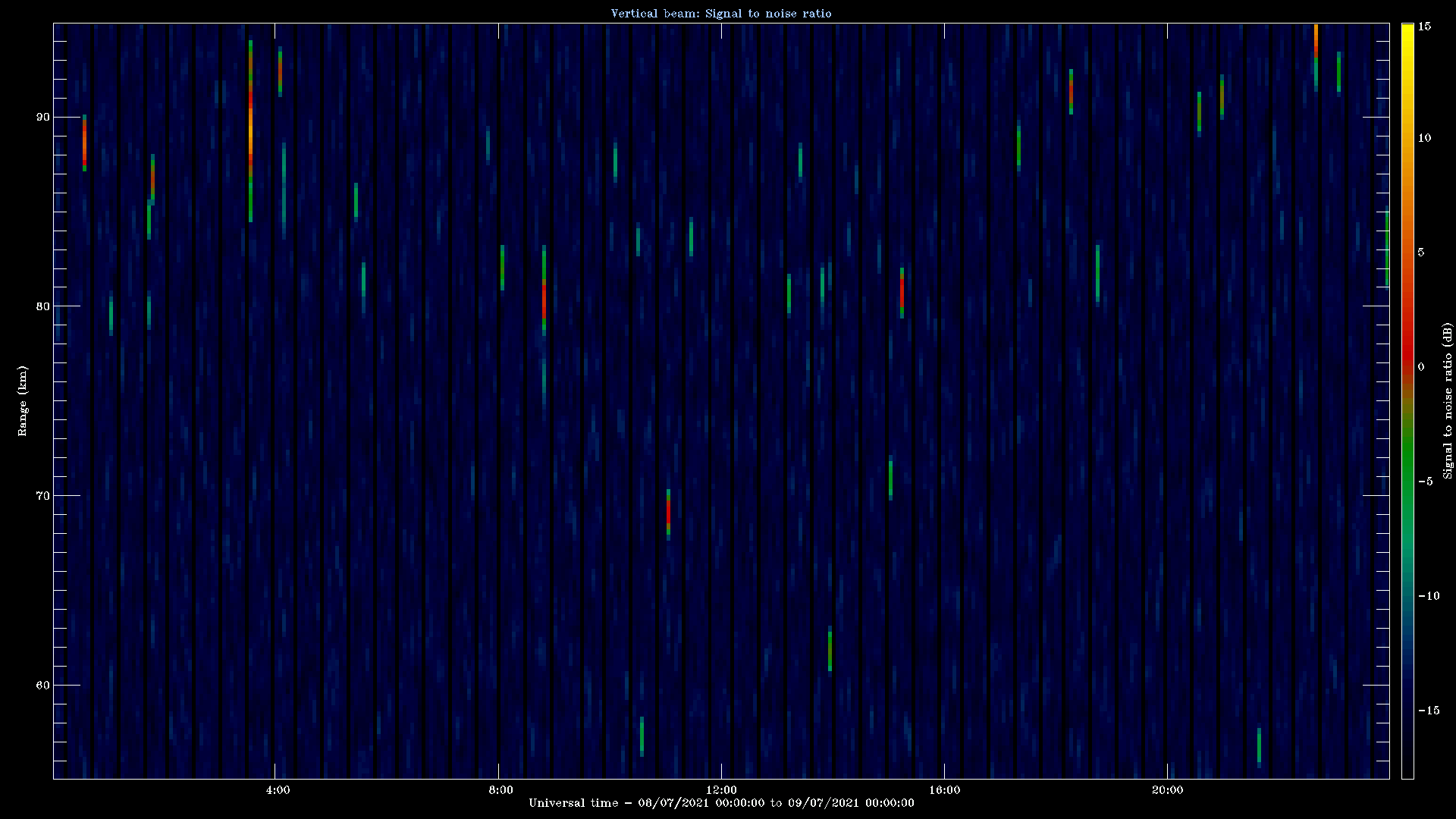Screen dimensions: 1456x819
Task: Click the 90 km range tick label
Action: (42, 117)
